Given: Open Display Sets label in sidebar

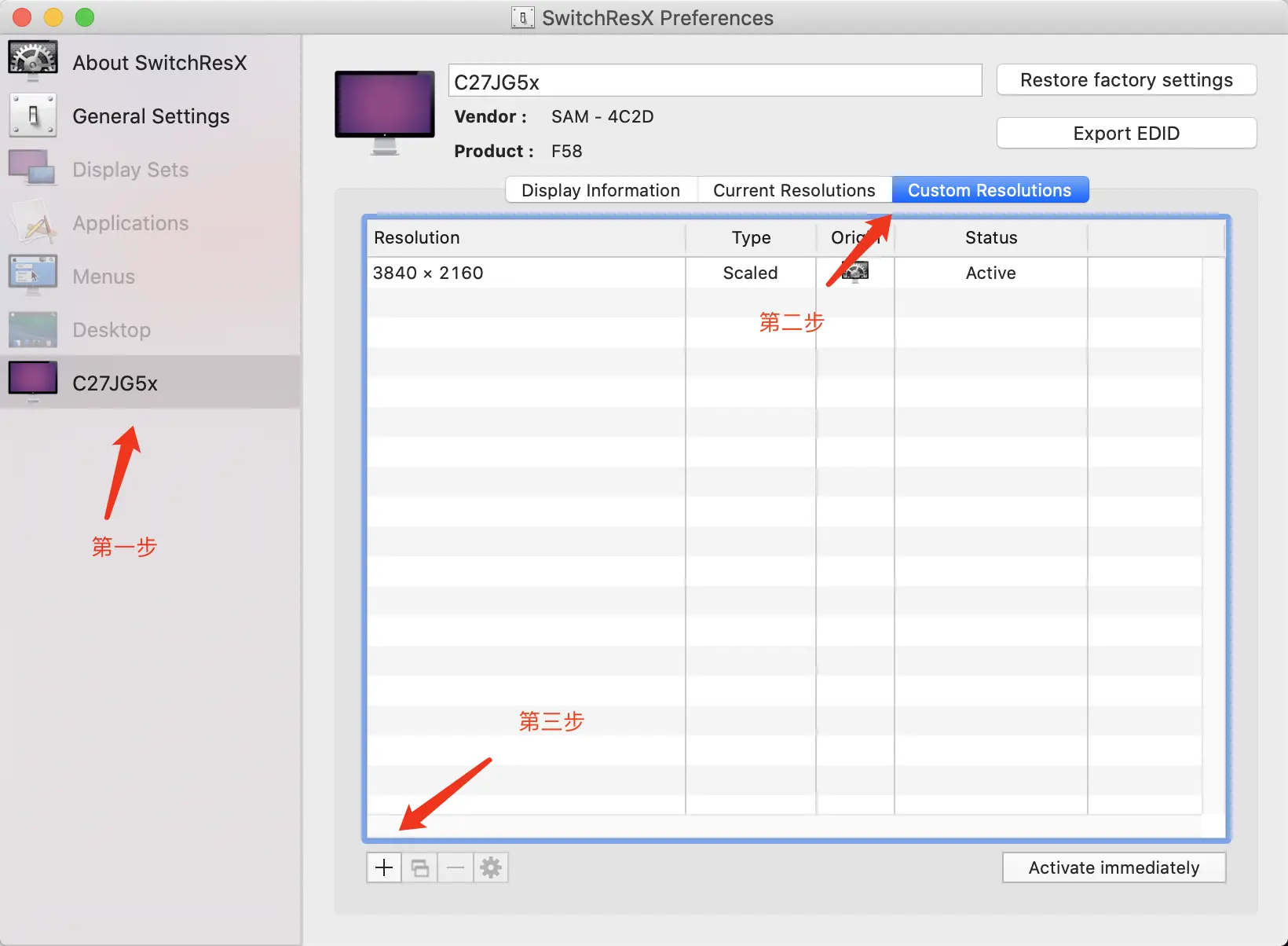Looking at the screenshot, I should (130, 170).
